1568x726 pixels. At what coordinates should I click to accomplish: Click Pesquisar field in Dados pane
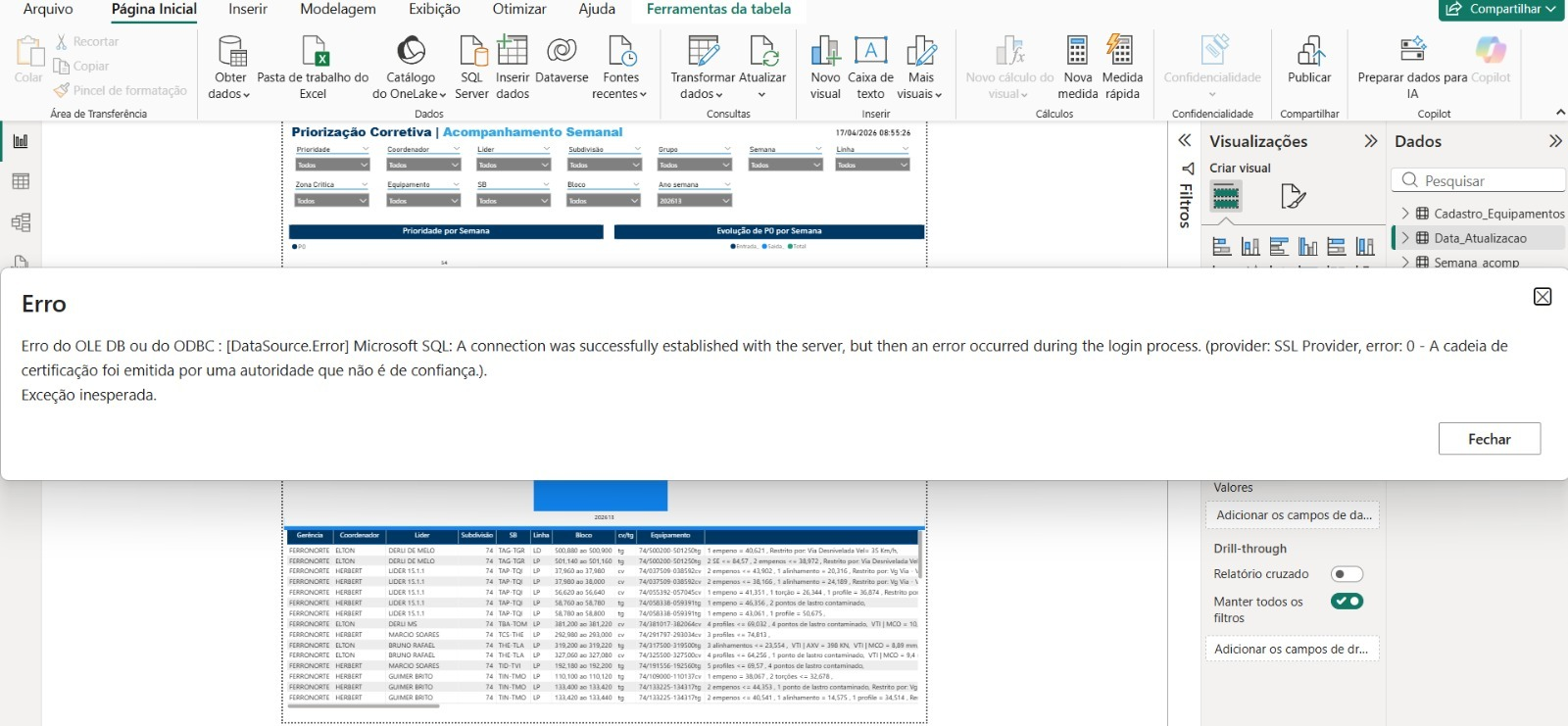click(1478, 180)
